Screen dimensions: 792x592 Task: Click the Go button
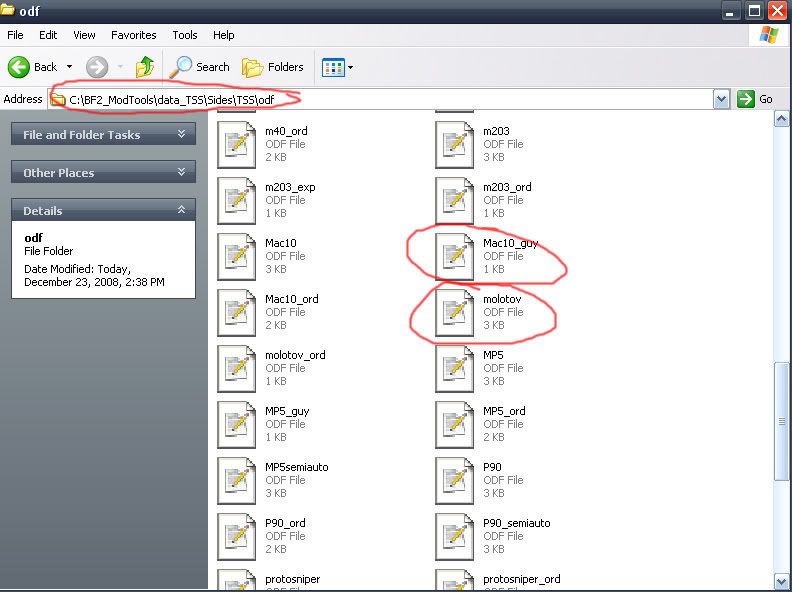(x=755, y=99)
